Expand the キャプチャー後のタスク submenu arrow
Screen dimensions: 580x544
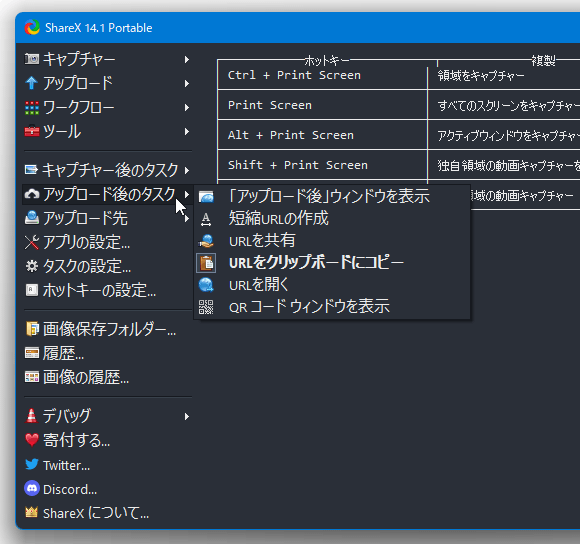click(x=187, y=170)
